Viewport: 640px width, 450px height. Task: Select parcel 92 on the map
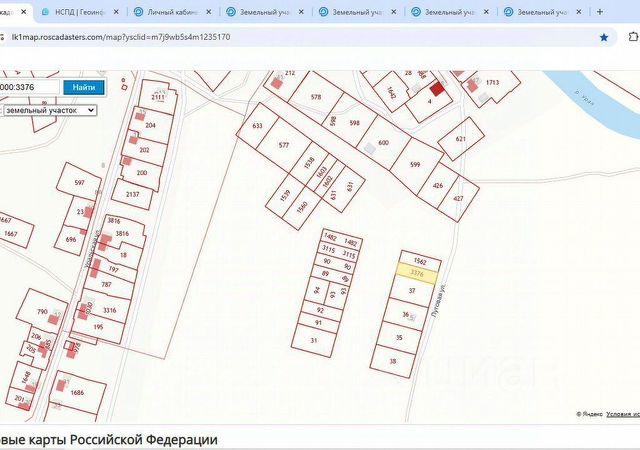pyautogui.click(x=320, y=310)
